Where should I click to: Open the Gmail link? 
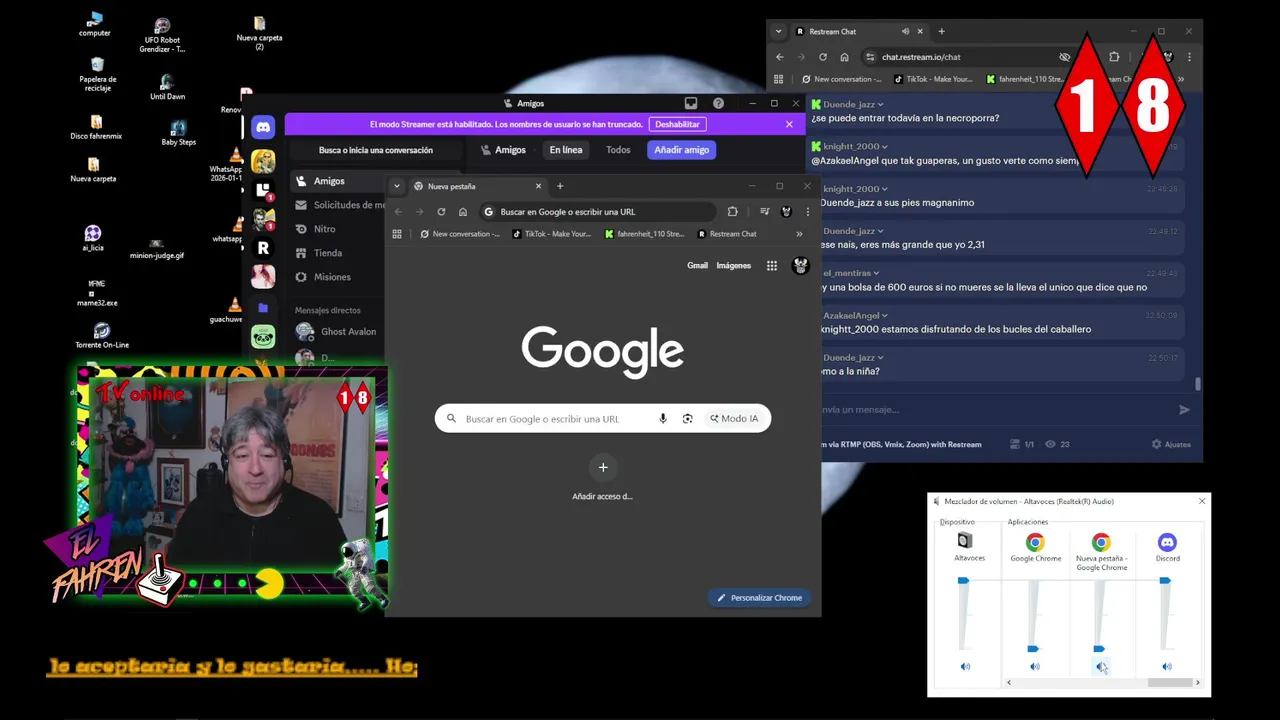697,265
